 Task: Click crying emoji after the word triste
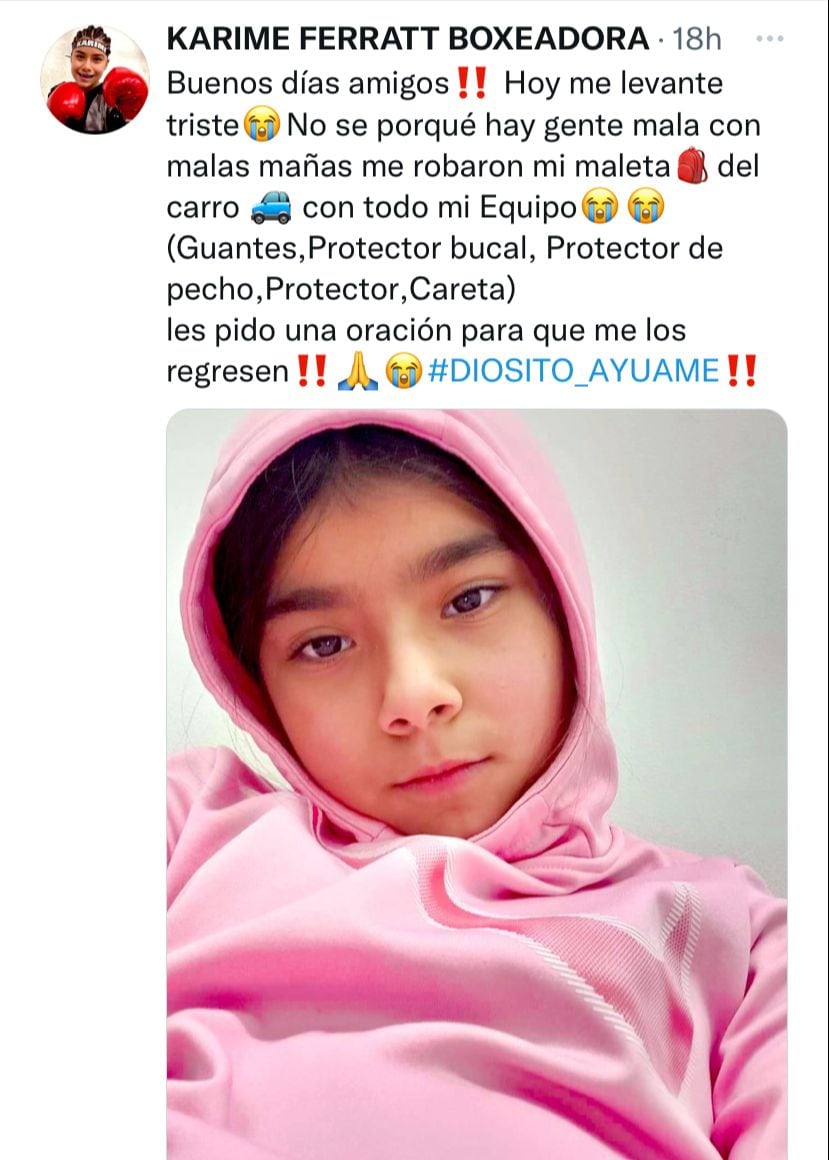(x=262, y=125)
